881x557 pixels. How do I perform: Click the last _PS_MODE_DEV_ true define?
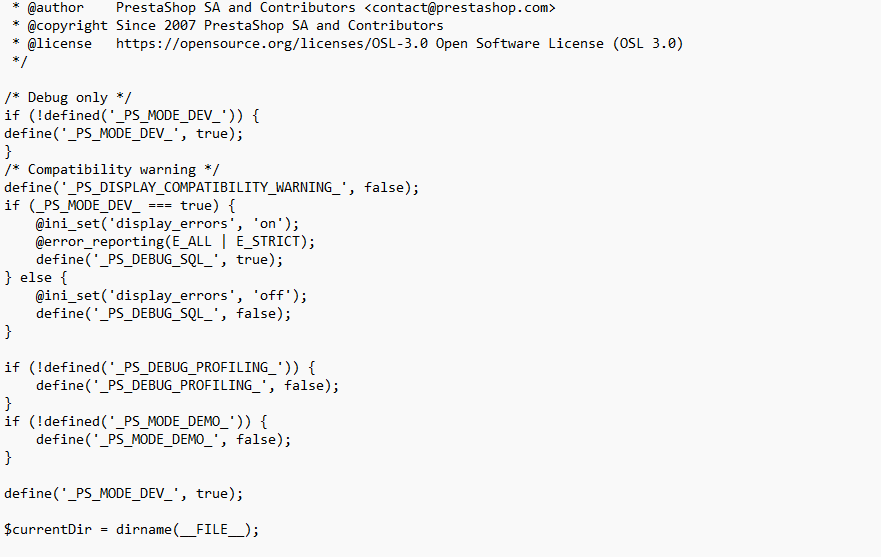click(124, 493)
